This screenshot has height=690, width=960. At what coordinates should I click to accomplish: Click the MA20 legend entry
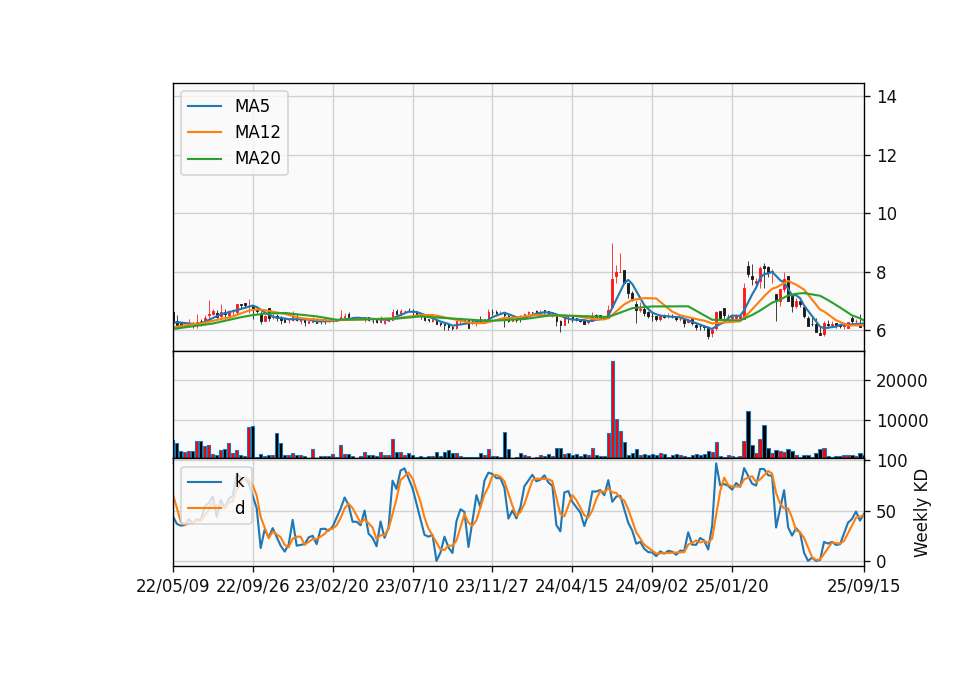click(234, 158)
